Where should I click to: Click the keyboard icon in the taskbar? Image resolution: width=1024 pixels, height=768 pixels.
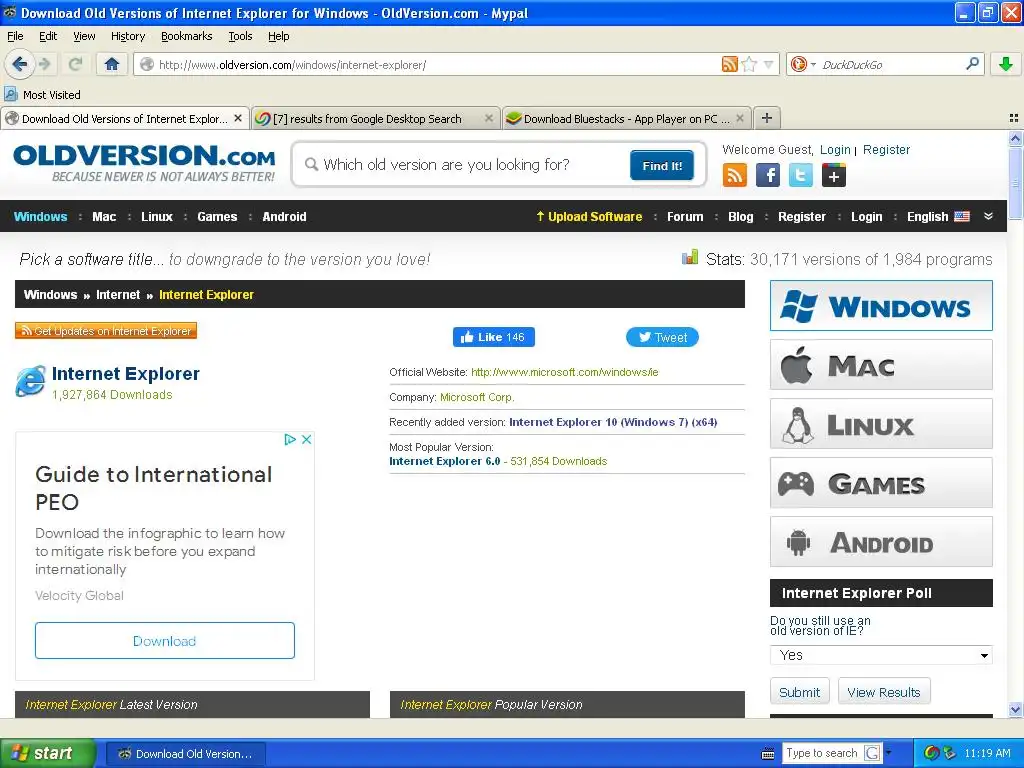click(768, 754)
